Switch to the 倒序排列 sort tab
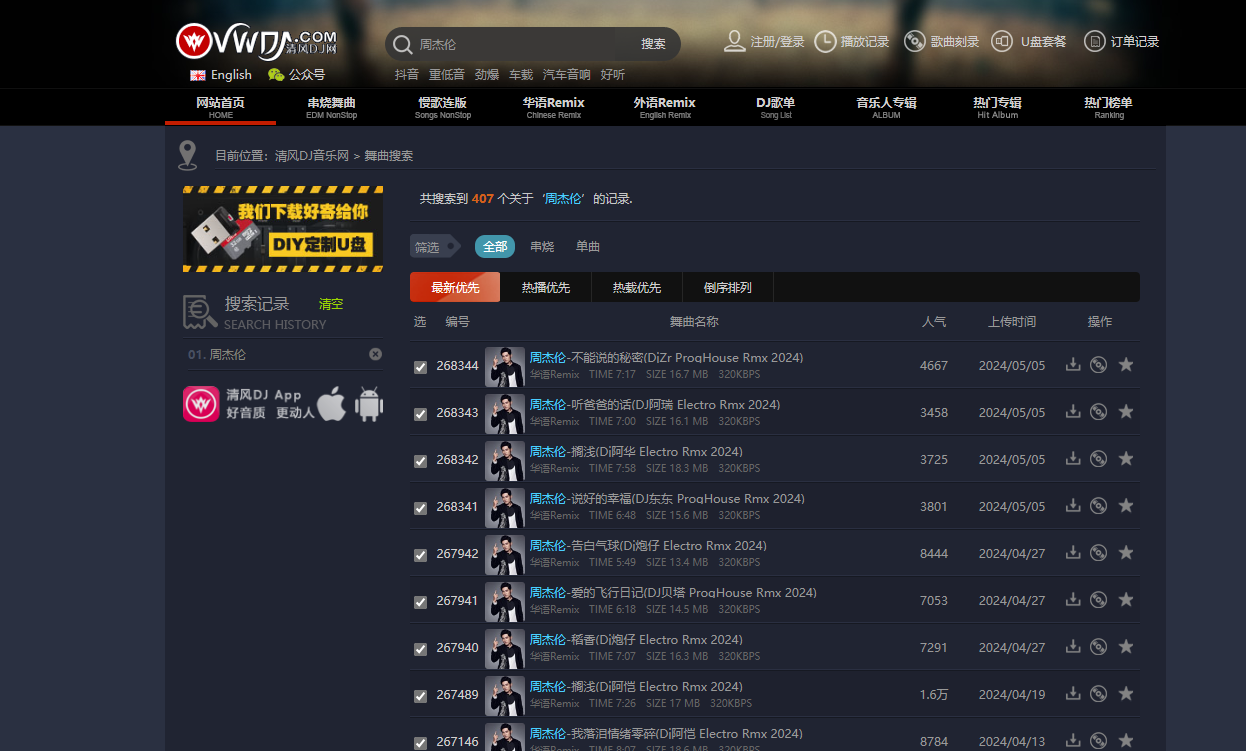This screenshot has height=751, width=1246. [728, 287]
